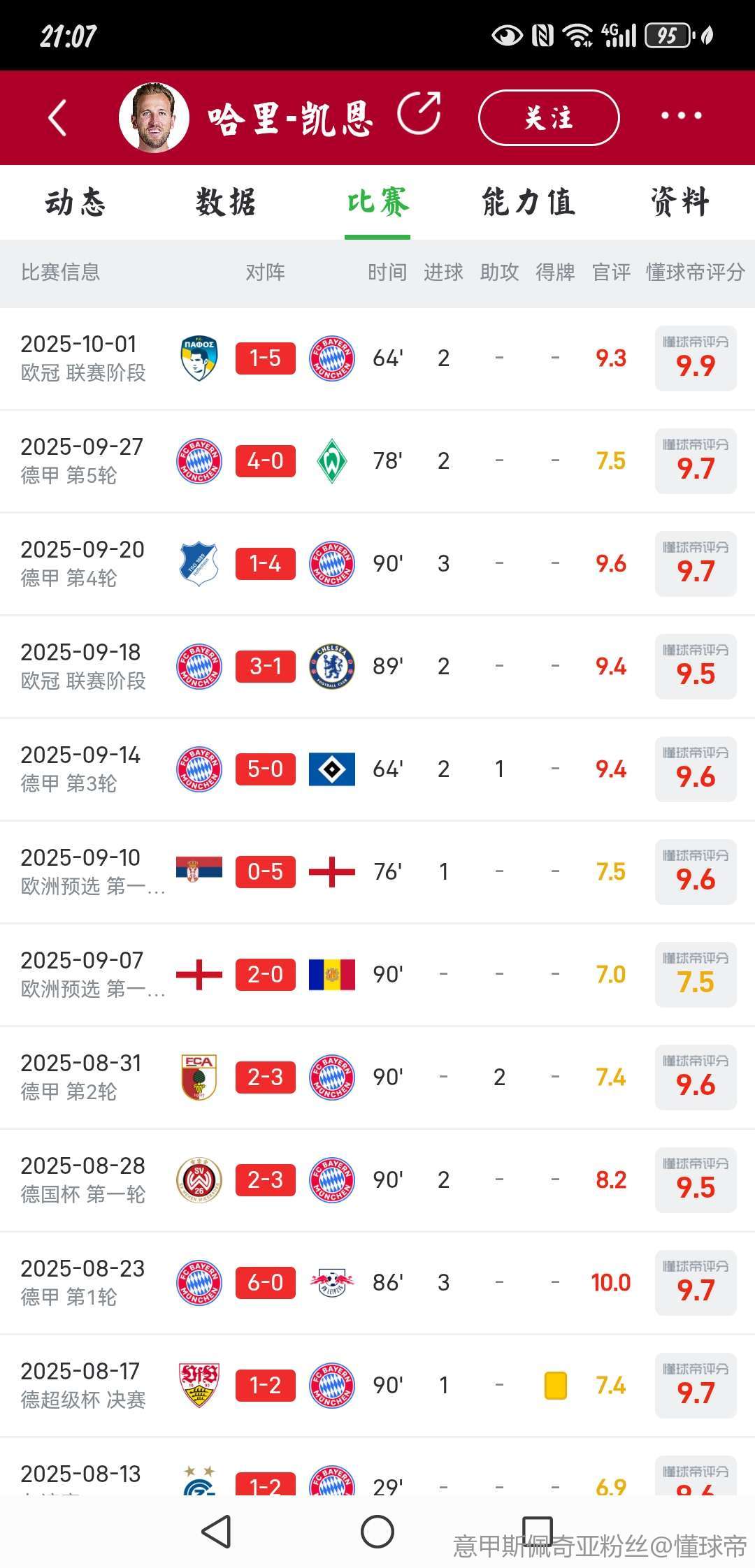Switch to the 动态 tab
Image resolution: width=755 pixels, height=1568 pixels.
(x=75, y=203)
